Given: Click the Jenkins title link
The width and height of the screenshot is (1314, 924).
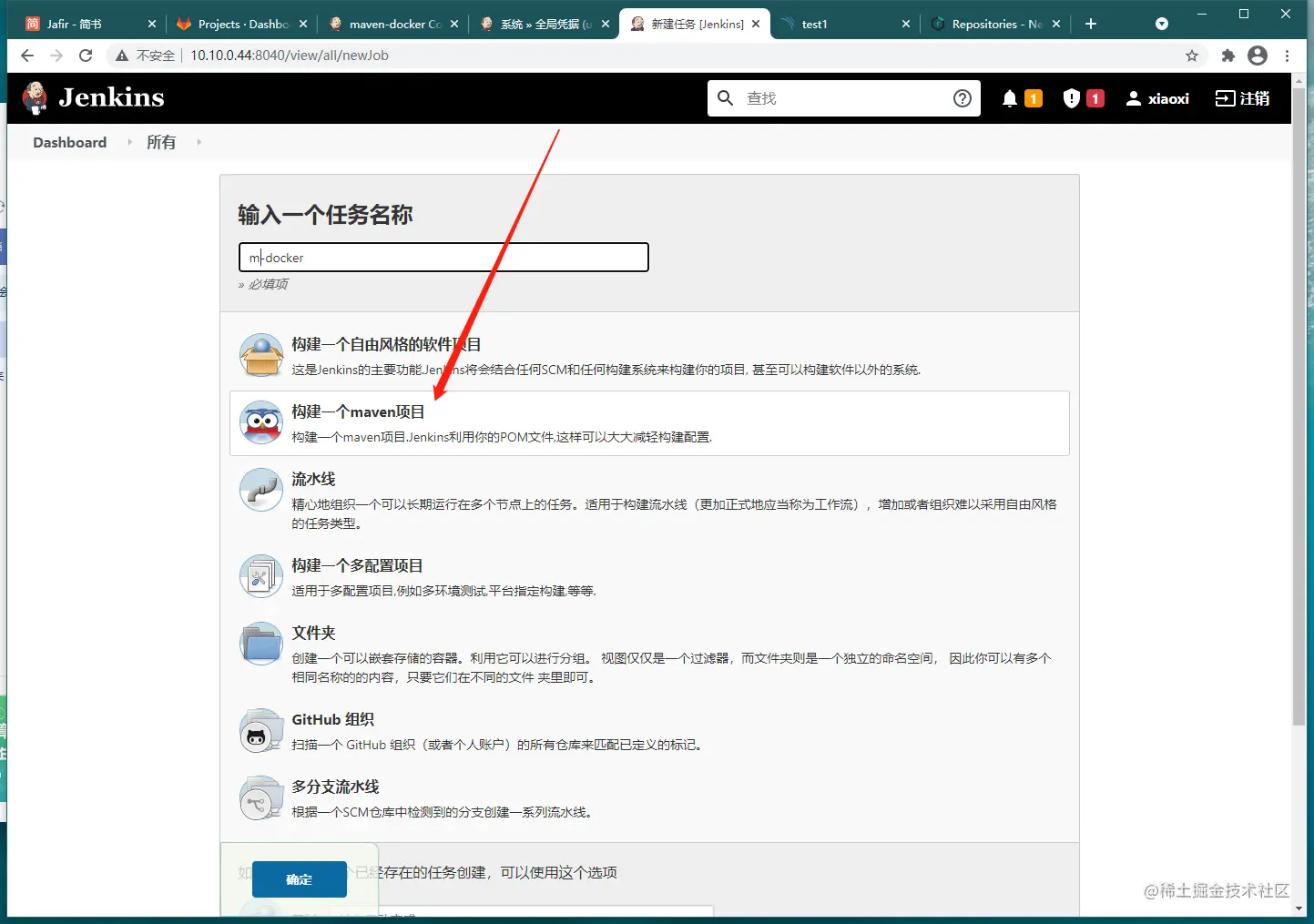Looking at the screenshot, I should coord(112,97).
